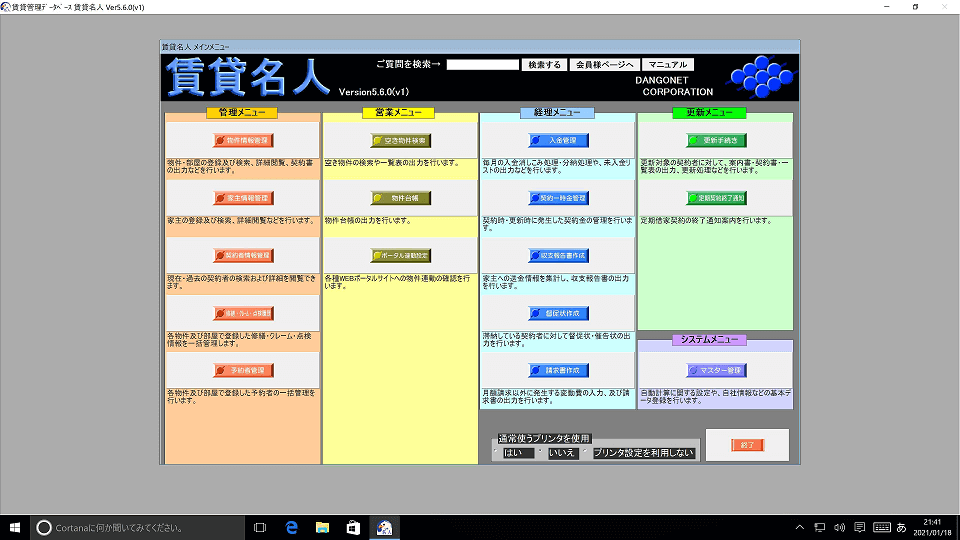Screen dimensions: 960x540
Task: Open ポータル連動設定 portal settings
Action: click(400, 256)
